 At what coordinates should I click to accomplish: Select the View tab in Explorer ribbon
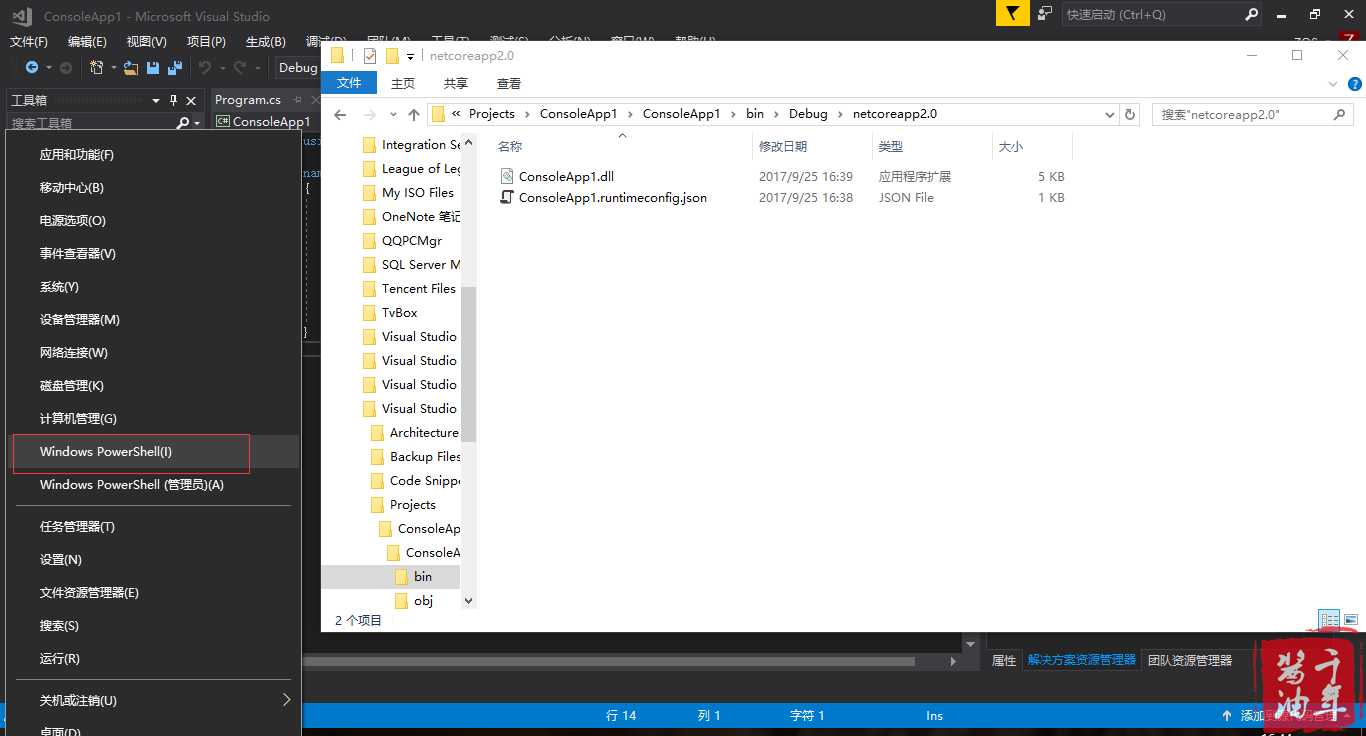508,83
